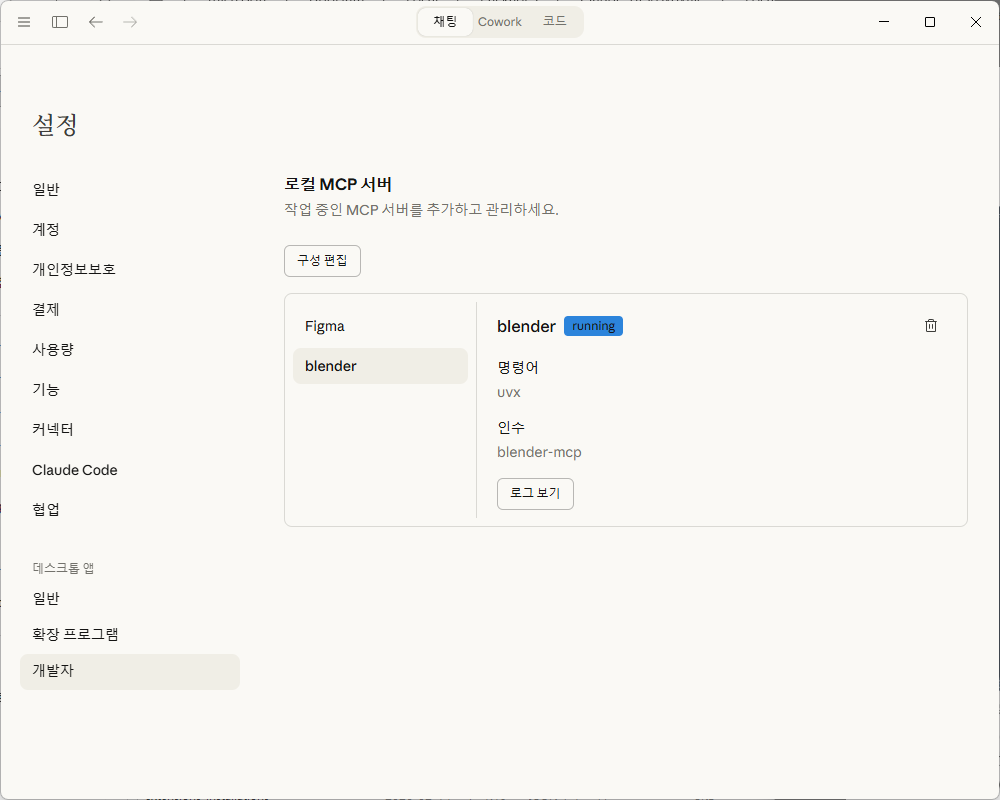The width and height of the screenshot is (1000, 800).
Task: Click the forward arrow navigation icon
Action: click(130, 22)
